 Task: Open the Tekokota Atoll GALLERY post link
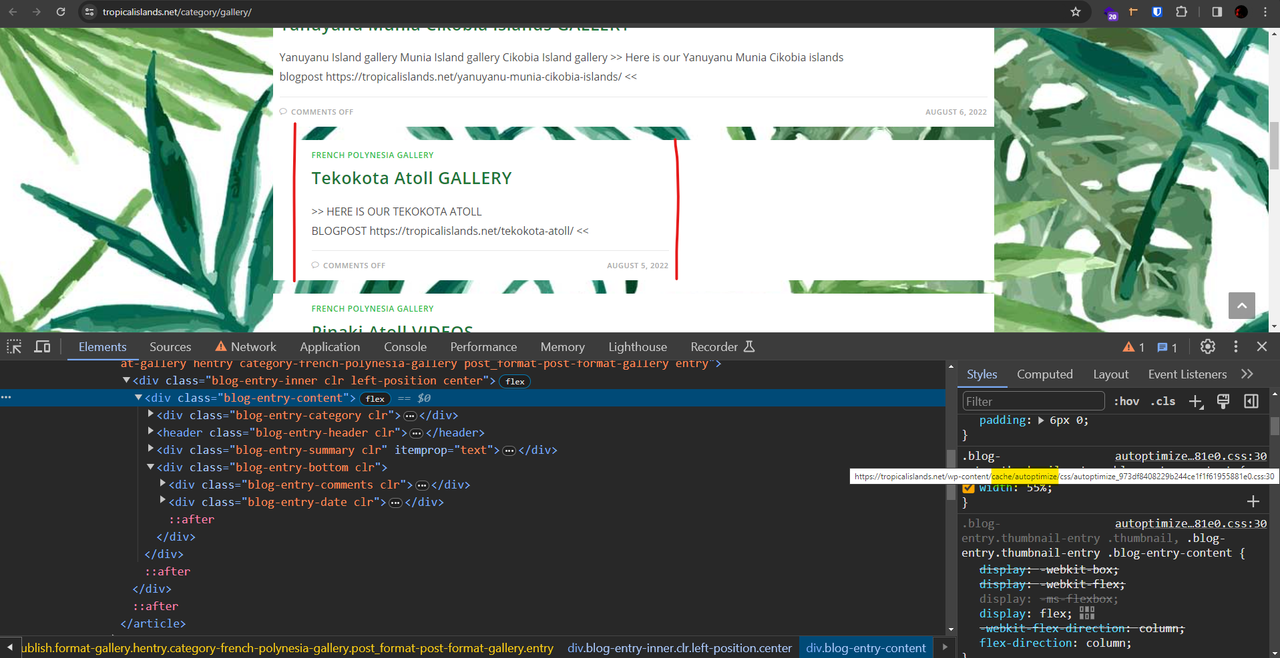pyautogui.click(x=411, y=178)
